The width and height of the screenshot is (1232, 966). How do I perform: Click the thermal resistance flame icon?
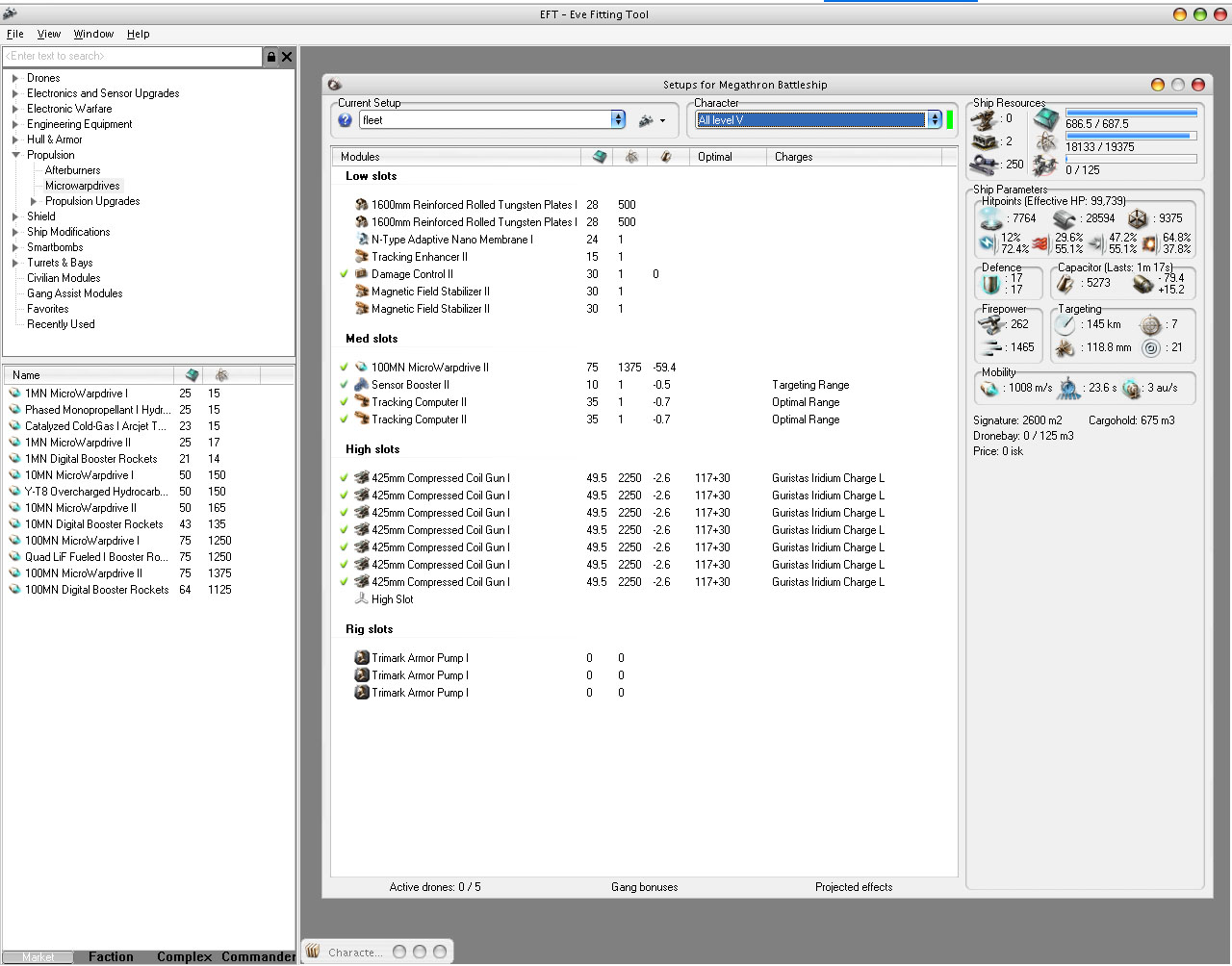[x=1039, y=243]
